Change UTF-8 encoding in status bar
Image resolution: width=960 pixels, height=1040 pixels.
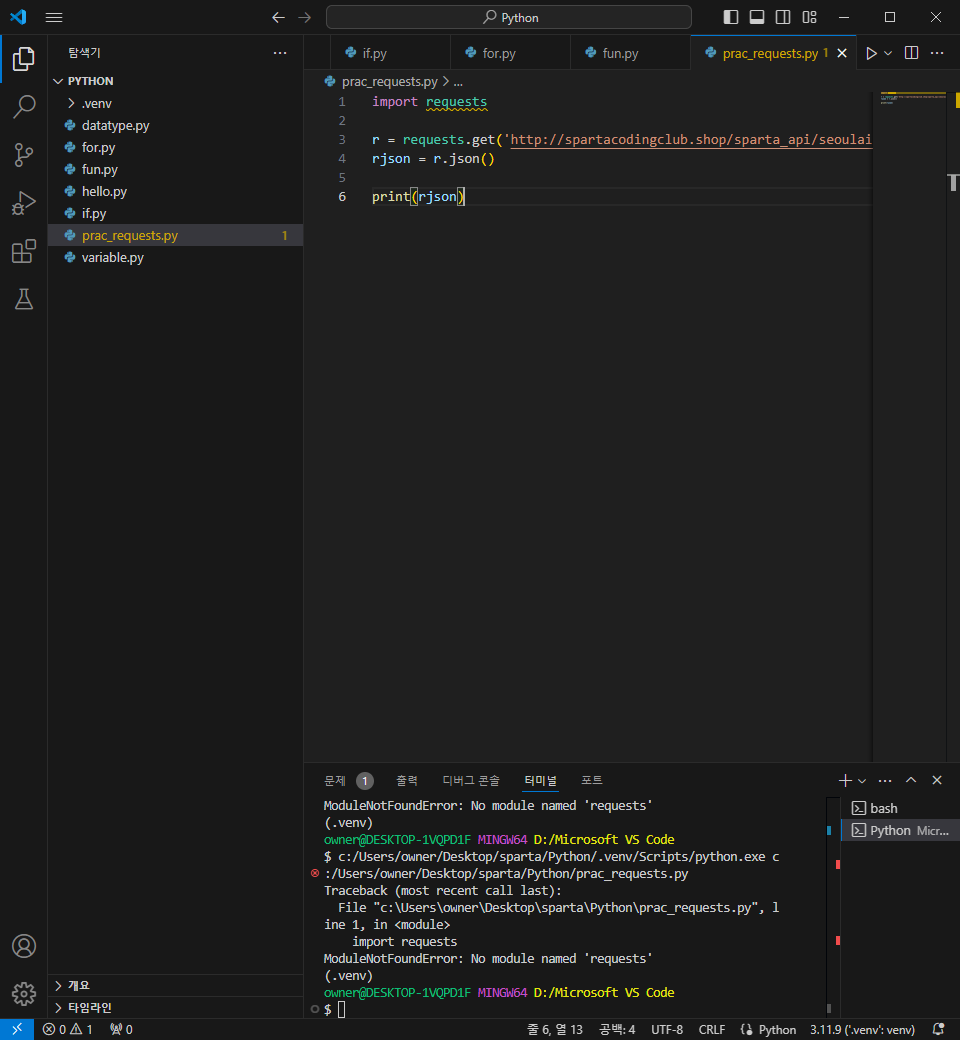[667, 1029]
